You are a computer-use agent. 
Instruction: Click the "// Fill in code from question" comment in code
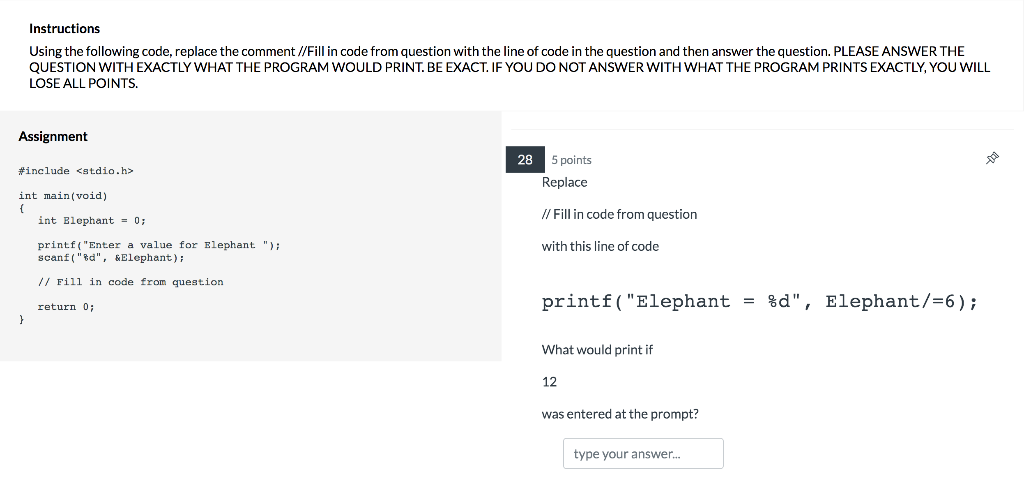(131, 282)
